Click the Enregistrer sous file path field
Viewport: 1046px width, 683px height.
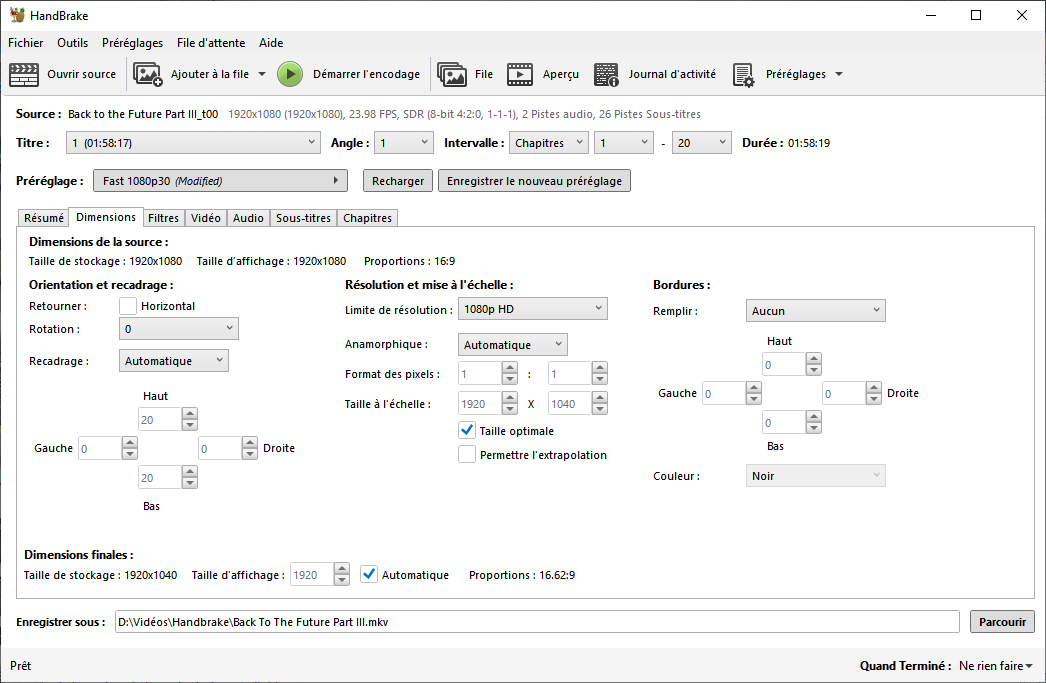coord(536,622)
